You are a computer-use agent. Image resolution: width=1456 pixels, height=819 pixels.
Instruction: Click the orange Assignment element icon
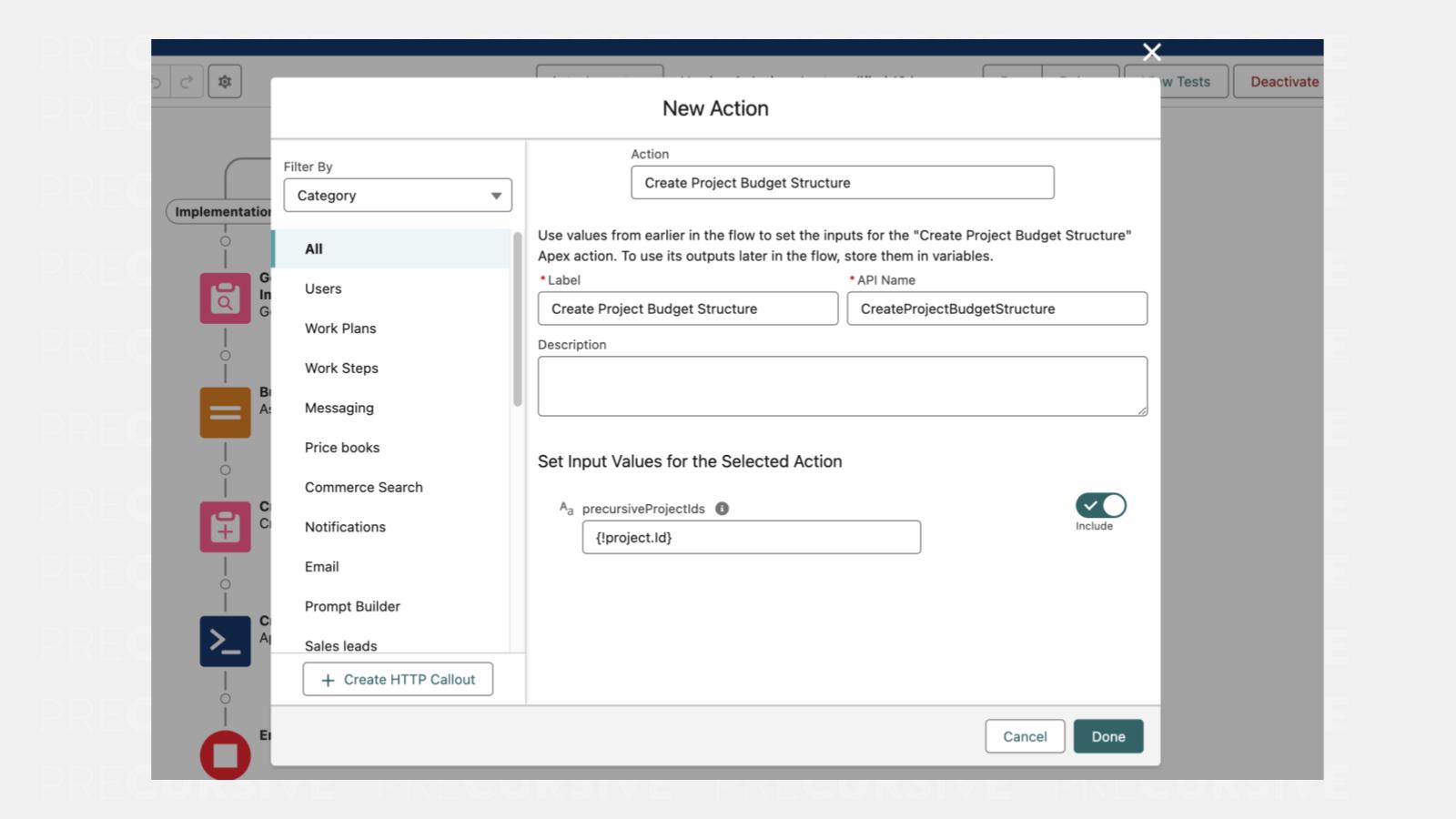click(225, 412)
